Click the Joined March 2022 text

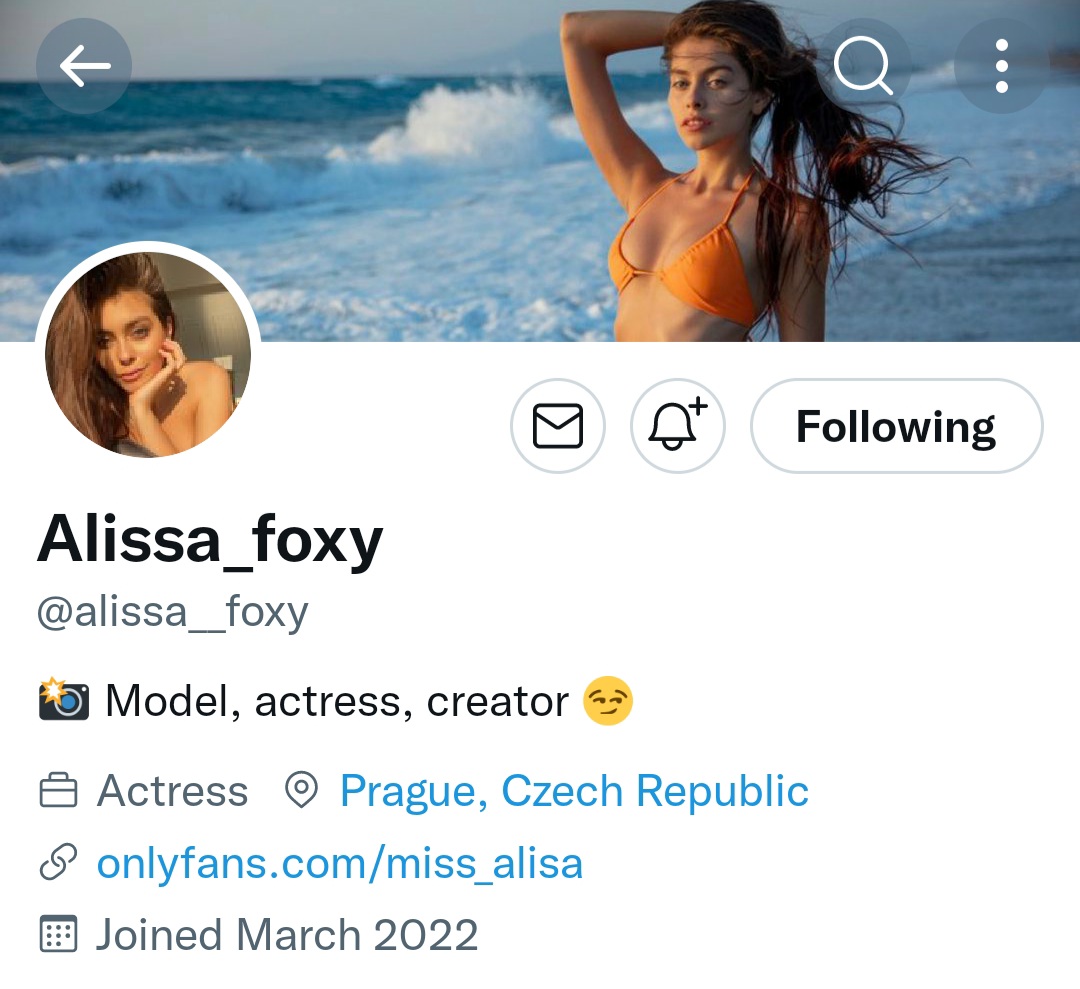[287, 935]
